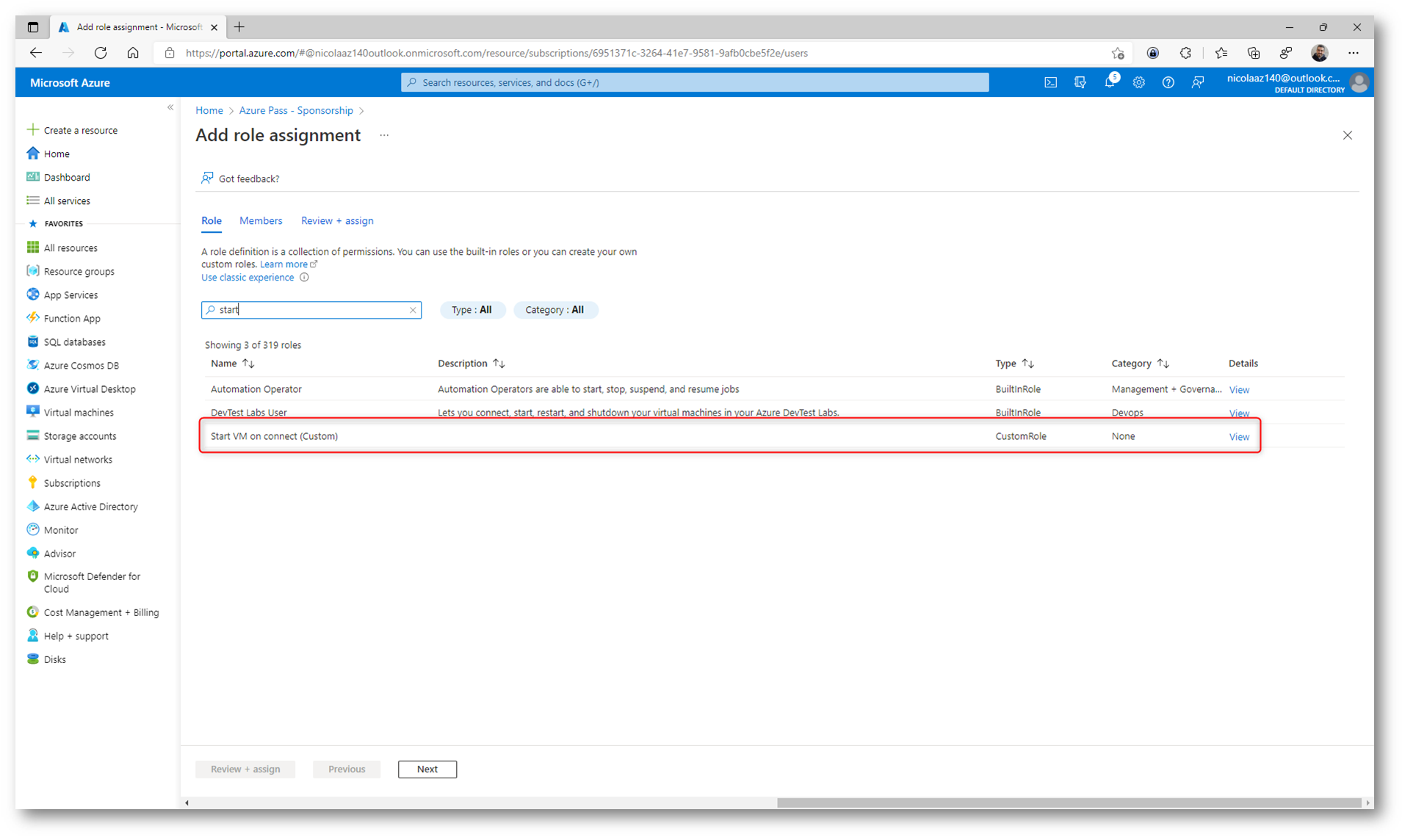Viewport: 1405px width, 840px height.
Task: Close the Add role assignment pane
Action: coord(1348,135)
